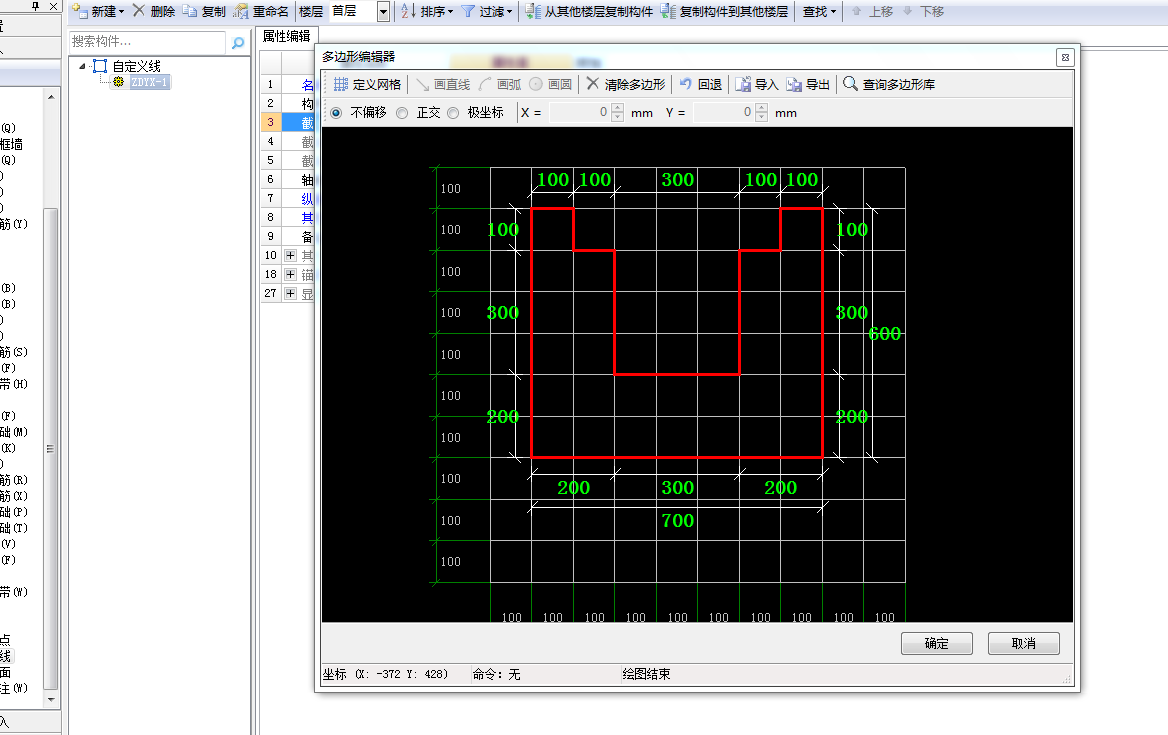This screenshot has width=1168, height=735.
Task: Close the polygon editor dialog
Action: [x=1065, y=57]
